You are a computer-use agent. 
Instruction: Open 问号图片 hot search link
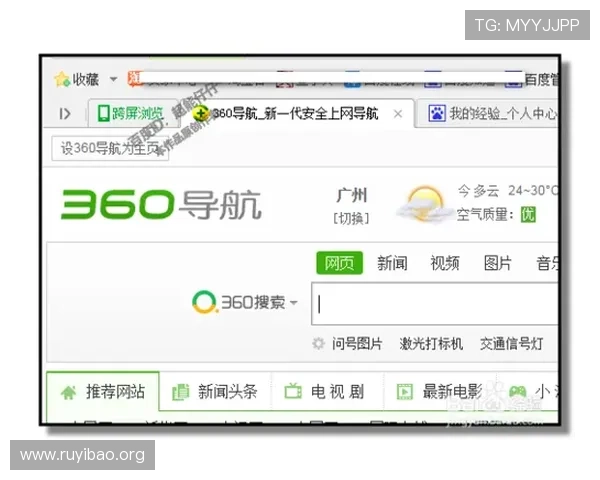click(x=357, y=344)
